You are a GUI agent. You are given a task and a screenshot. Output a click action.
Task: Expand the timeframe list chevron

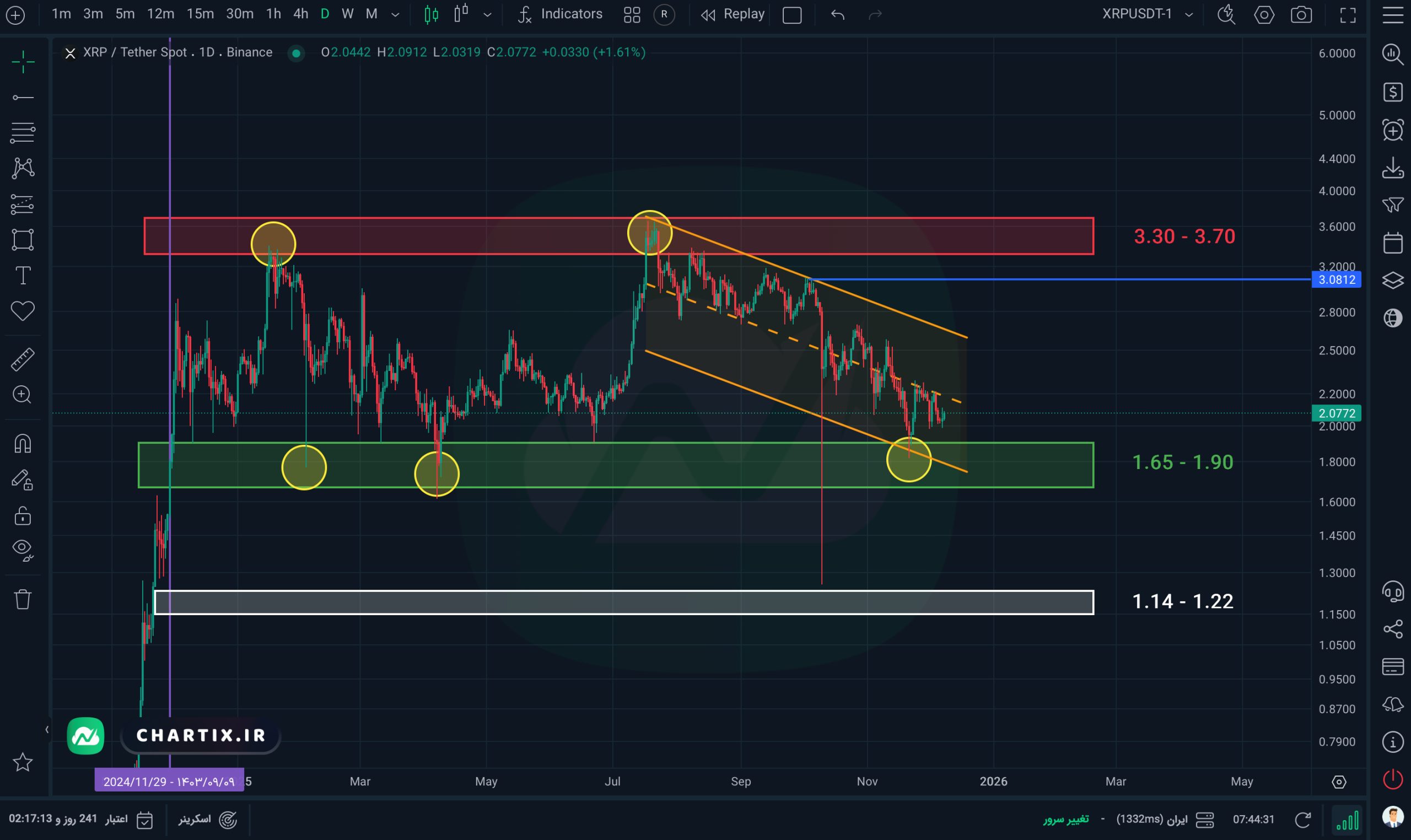[x=395, y=15]
